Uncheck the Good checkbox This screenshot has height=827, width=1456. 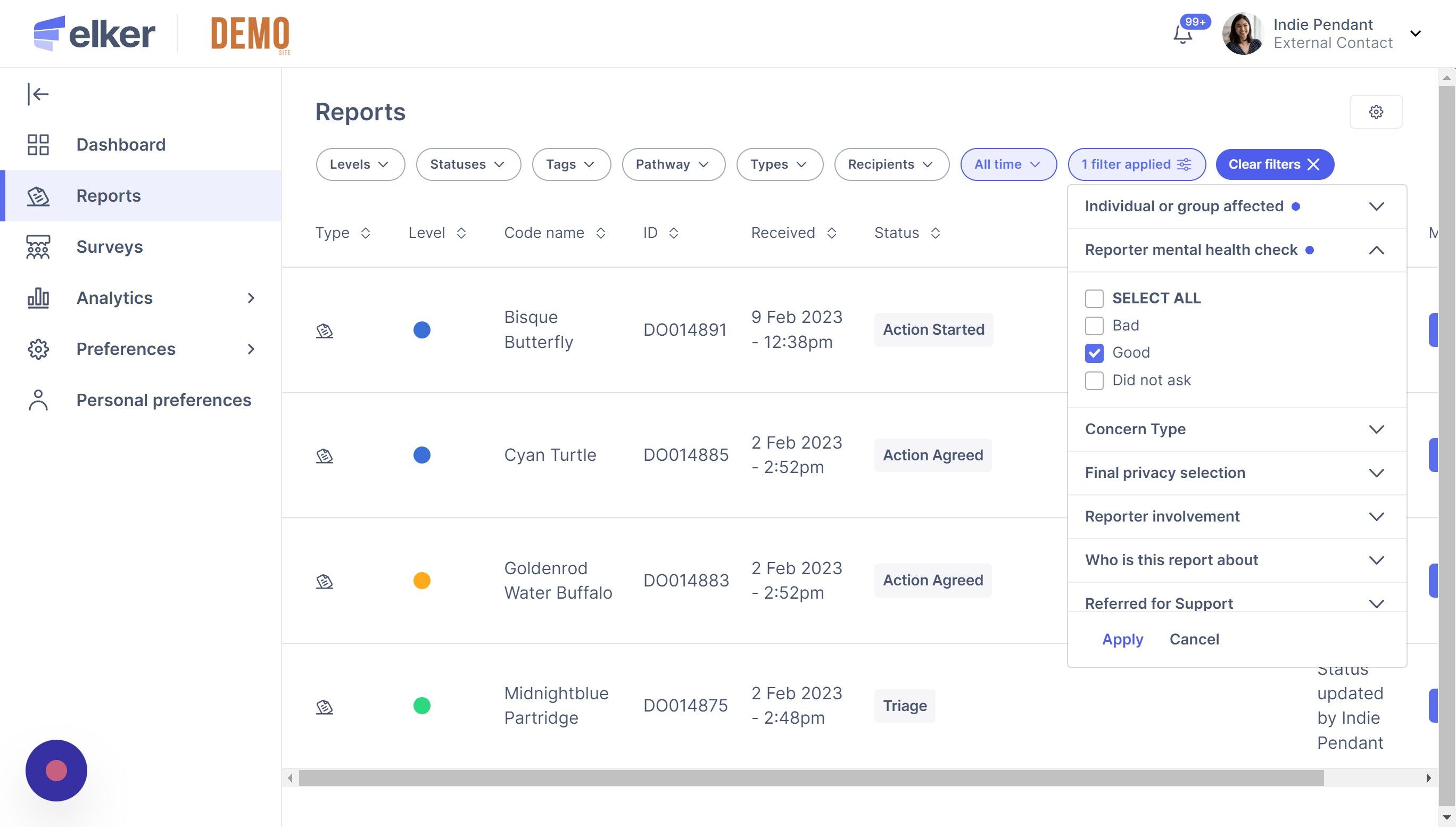(x=1094, y=353)
